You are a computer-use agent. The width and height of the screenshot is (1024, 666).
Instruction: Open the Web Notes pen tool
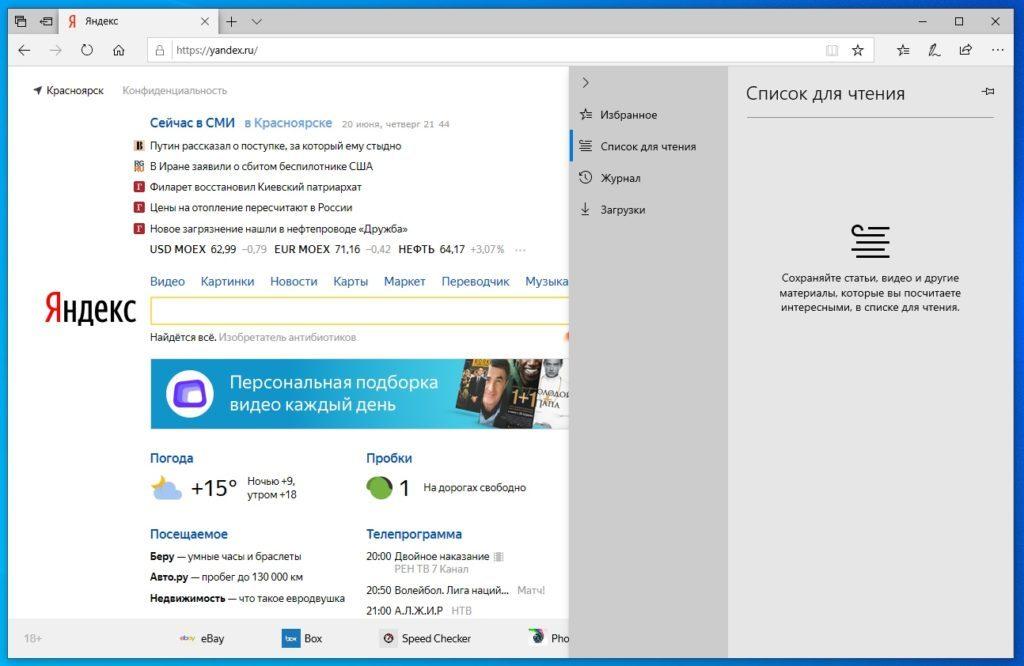933,50
